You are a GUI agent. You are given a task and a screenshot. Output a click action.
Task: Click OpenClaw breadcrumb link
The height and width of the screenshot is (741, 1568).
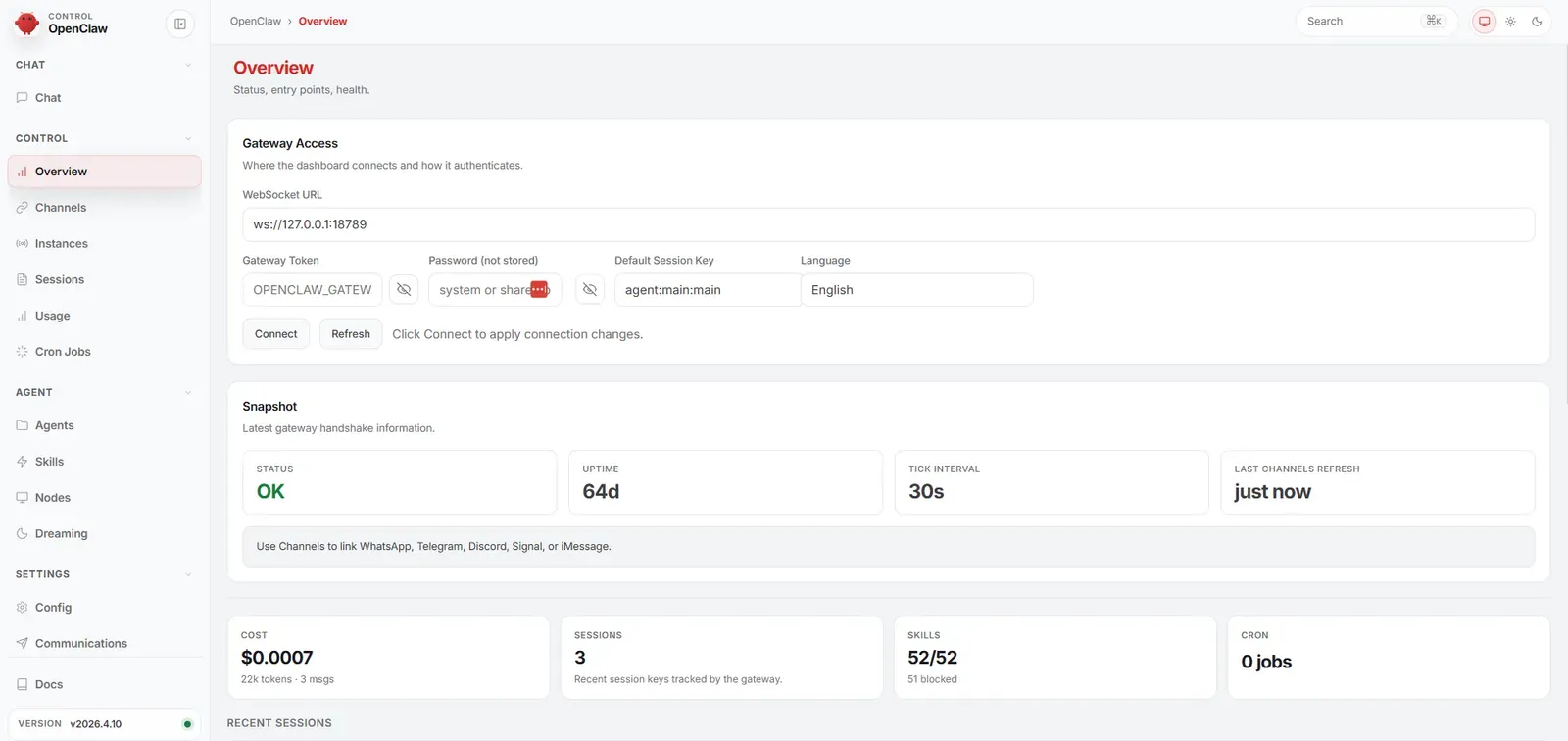256,22
